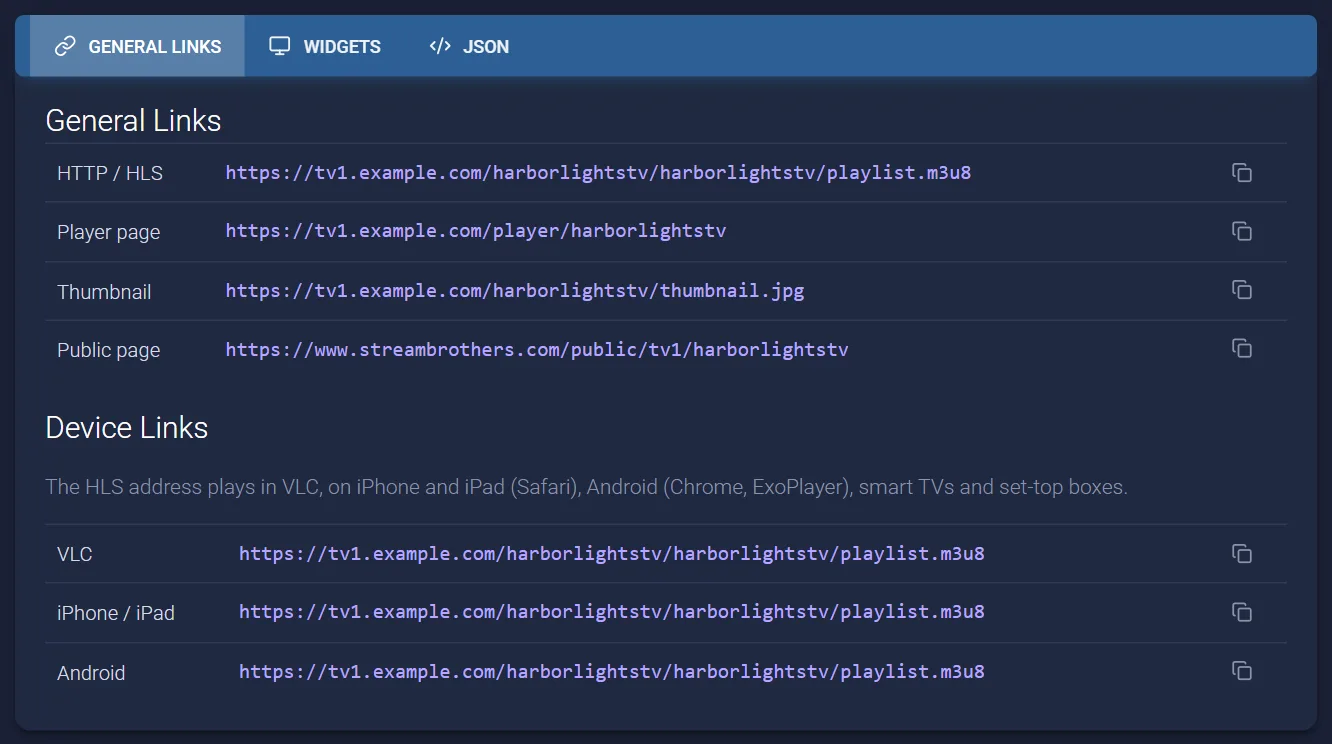Copy the VLC playlist link

(x=1242, y=554)
